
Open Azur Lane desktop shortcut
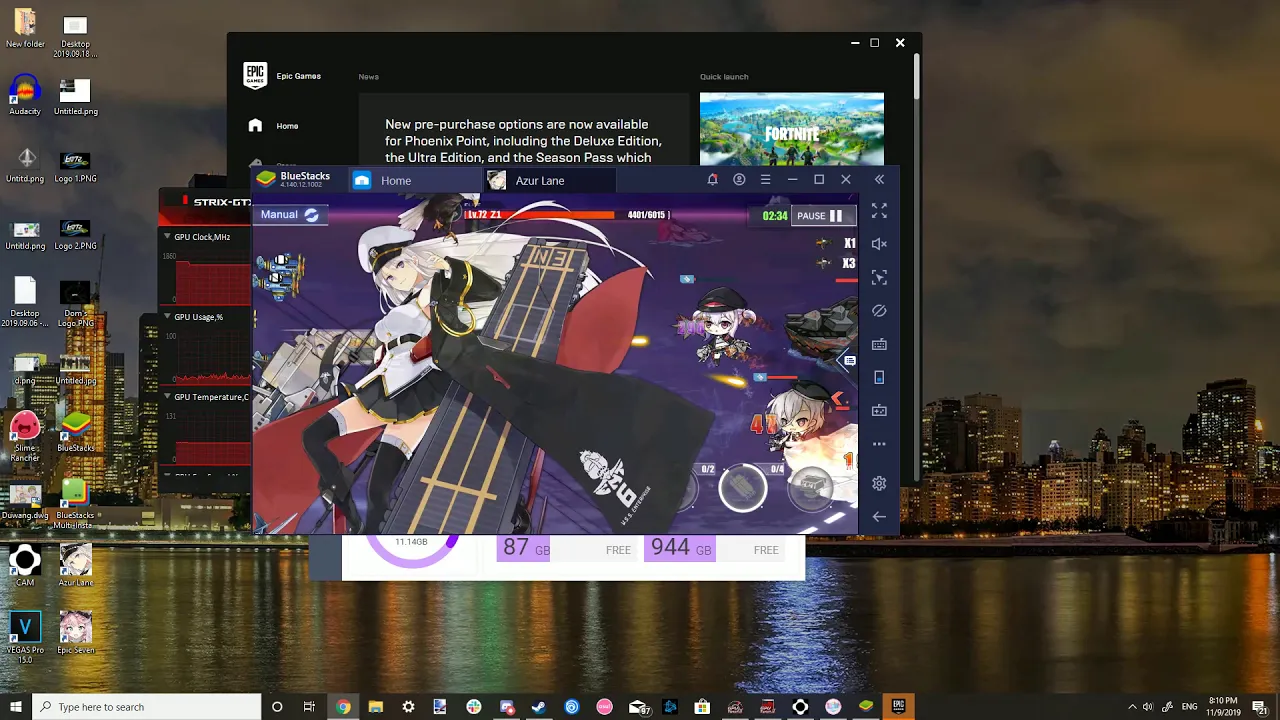click(x=75, y=566)
